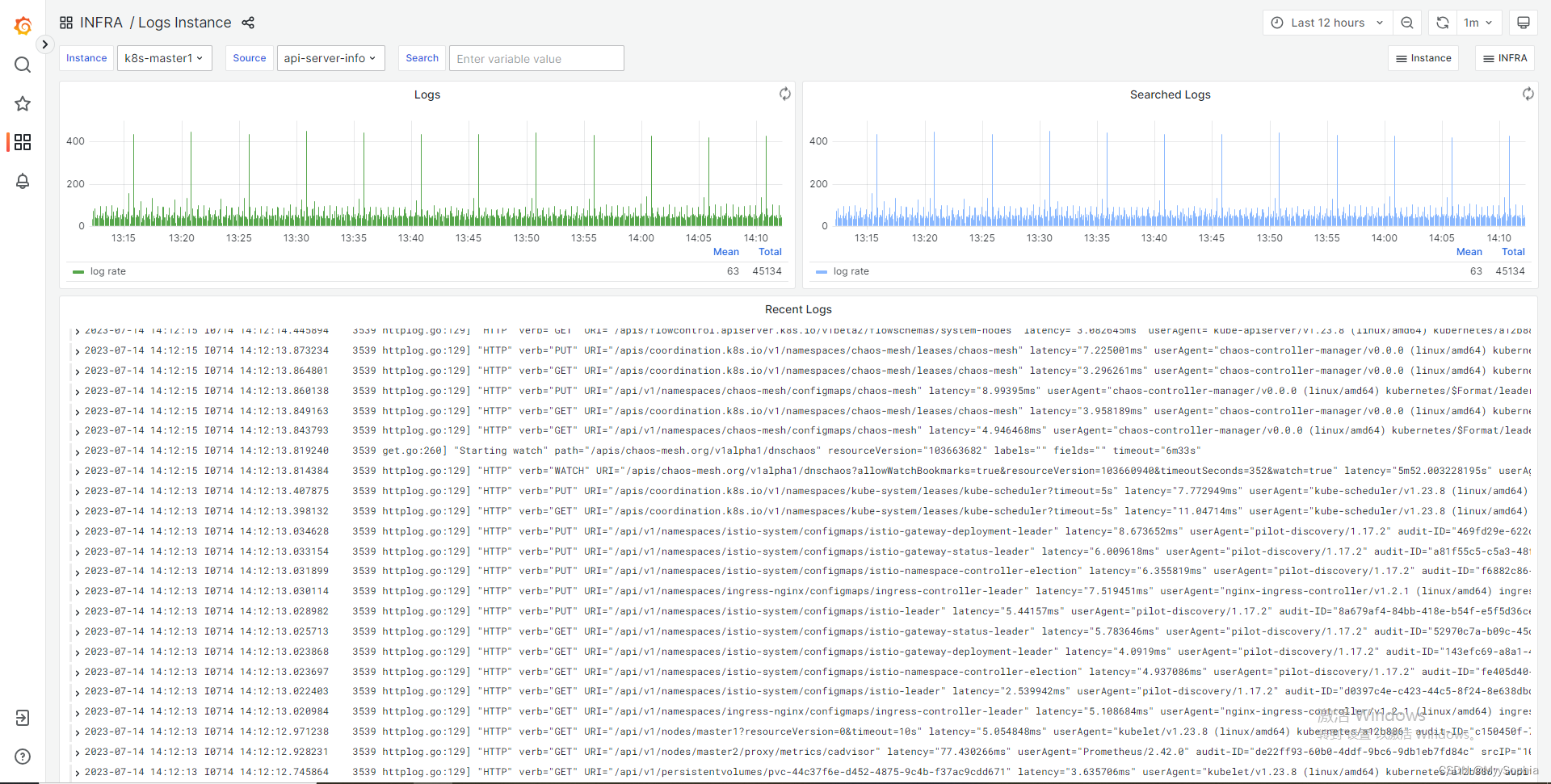Image resolution: width=1551 pixels, height=784 pixels.
Task: Zoom out the time range
Action: click(x=1407, y=23)
